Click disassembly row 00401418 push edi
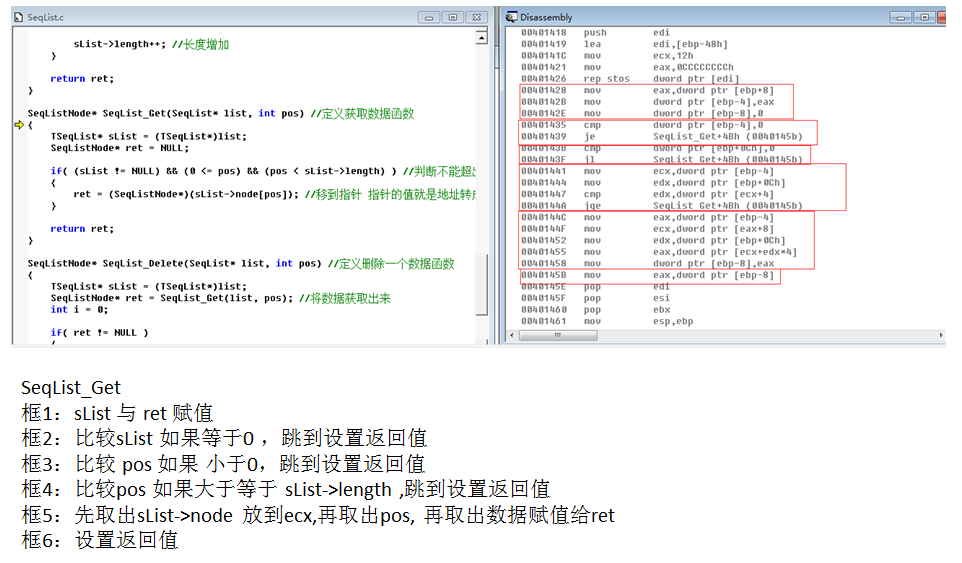The width and height of the screenshot is (962, 563). coord(596,33)
